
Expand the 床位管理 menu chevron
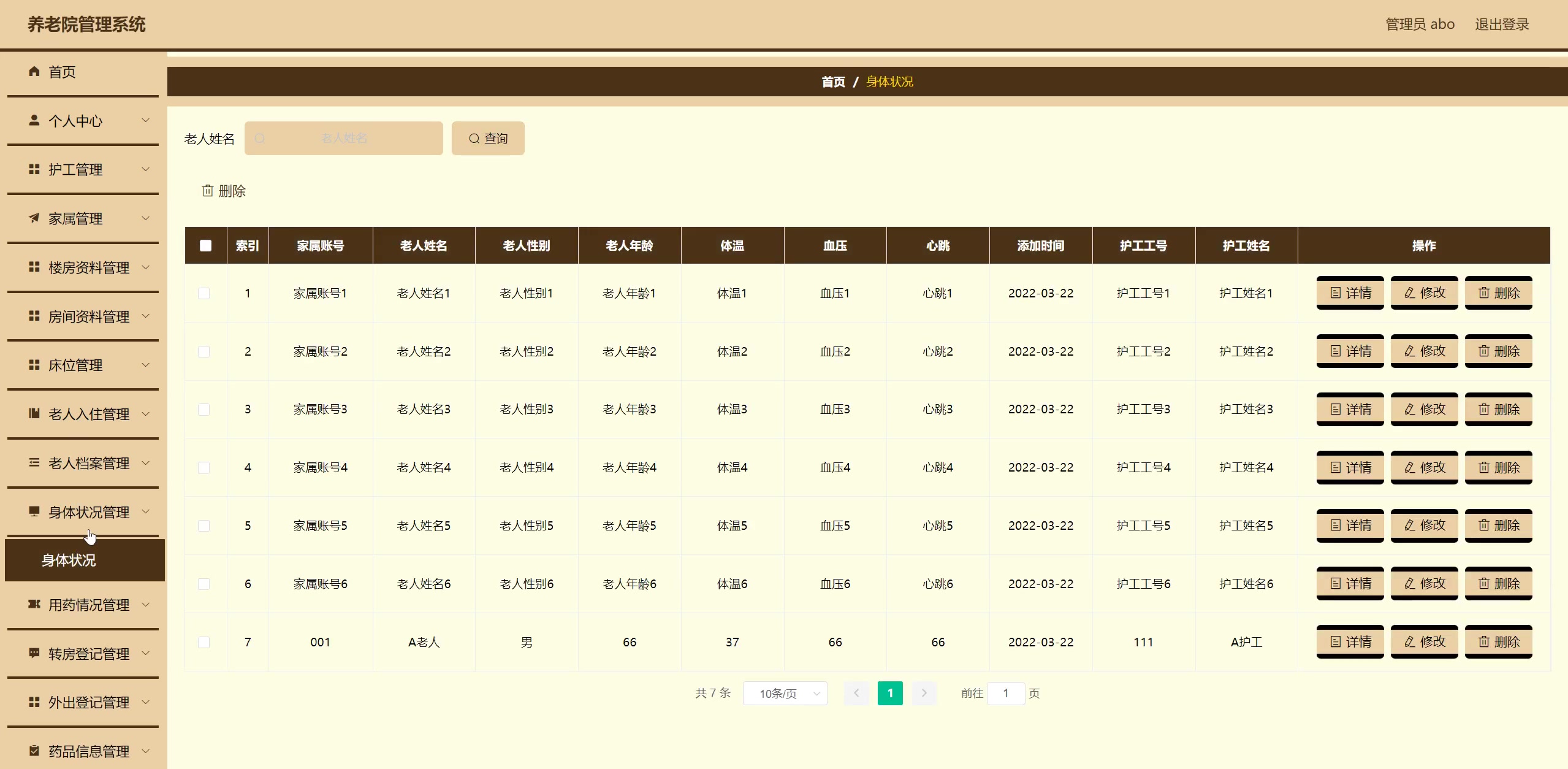(146, 365)
